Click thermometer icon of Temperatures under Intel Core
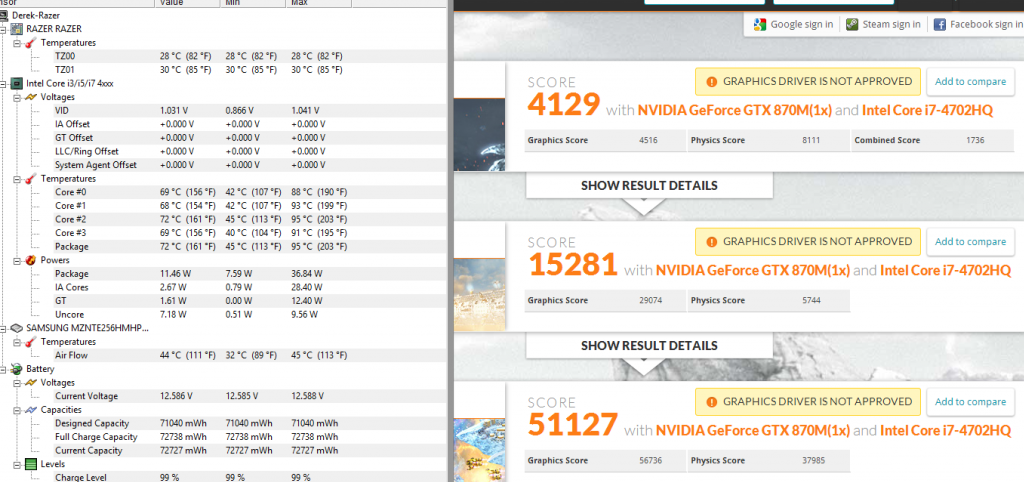Viewport: 1024px width, 482px height. point(30,178)
